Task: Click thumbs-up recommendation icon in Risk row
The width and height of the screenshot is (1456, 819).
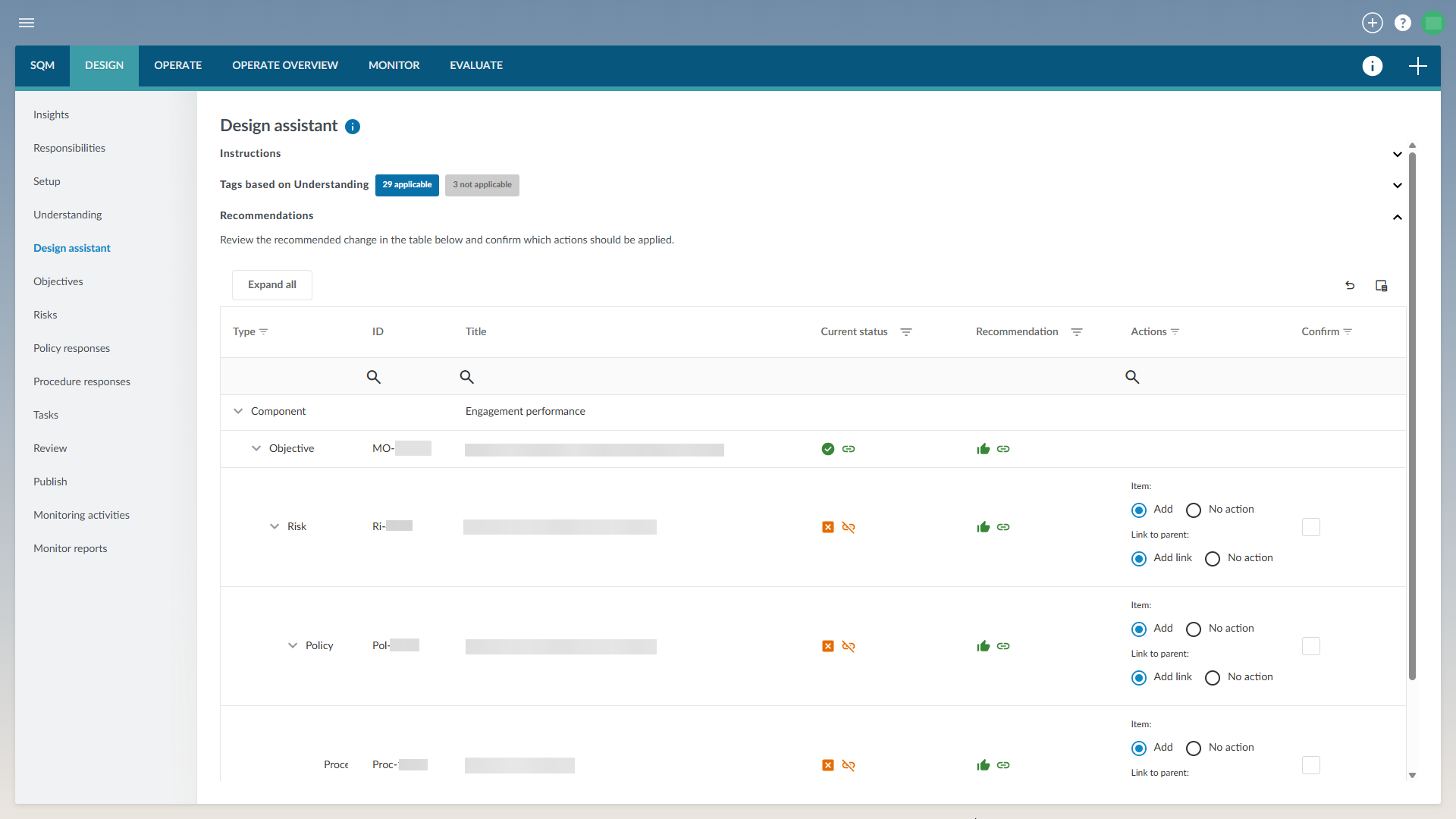Action: click(x=983, y=527)
